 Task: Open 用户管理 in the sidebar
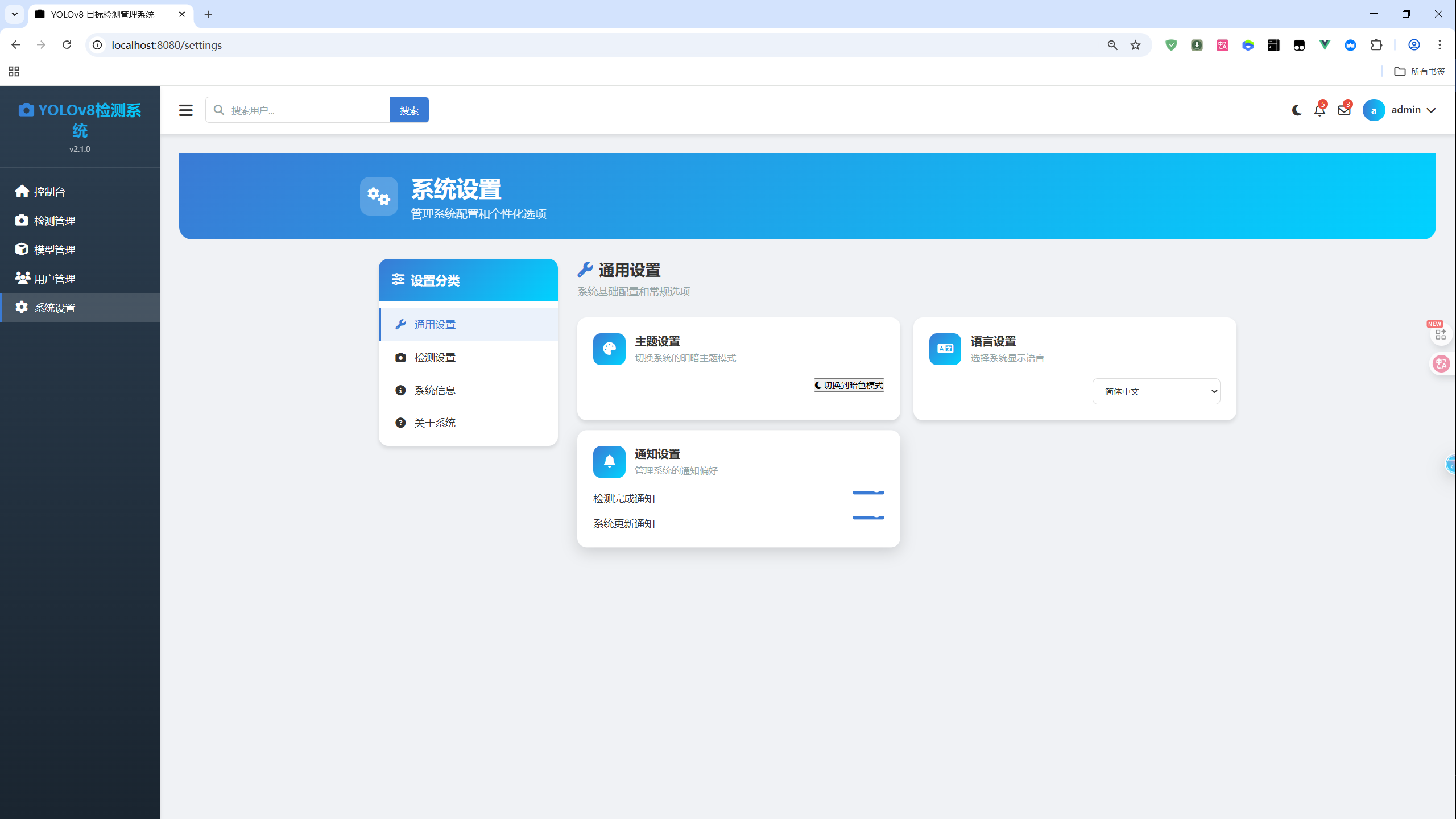click(x=55, y=279)
